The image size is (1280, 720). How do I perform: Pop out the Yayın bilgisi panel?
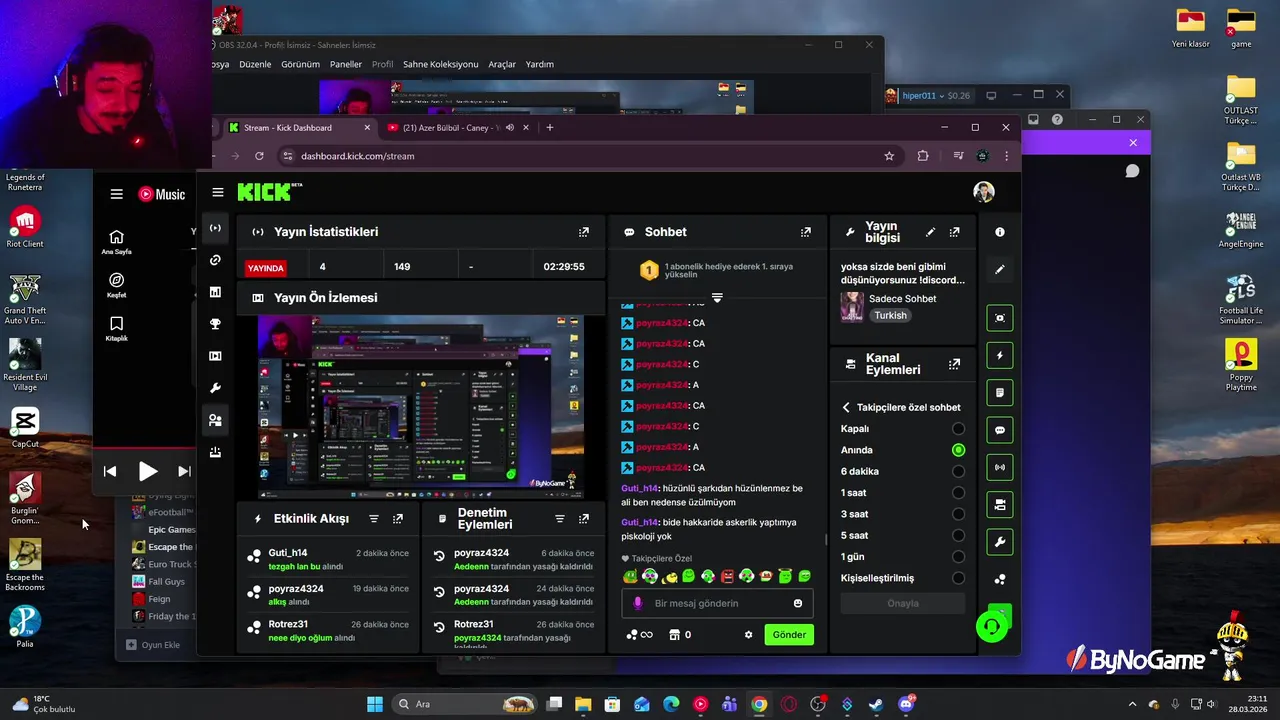955,232
